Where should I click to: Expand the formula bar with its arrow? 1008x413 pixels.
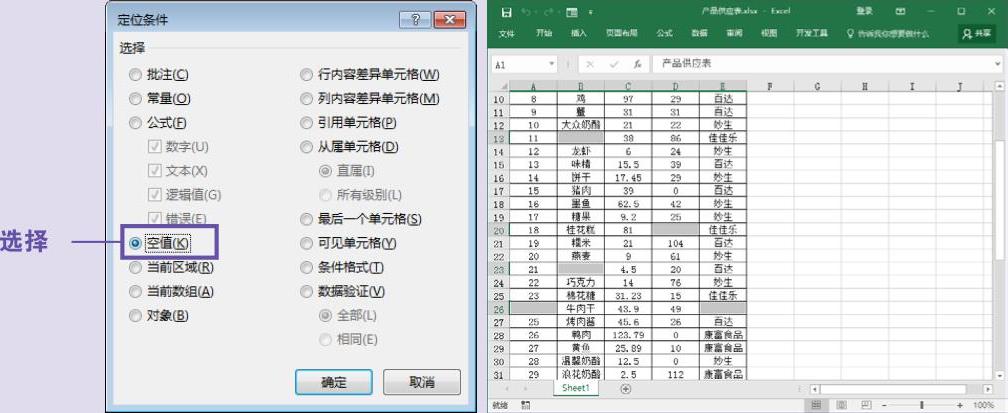(x=998, y=64)
